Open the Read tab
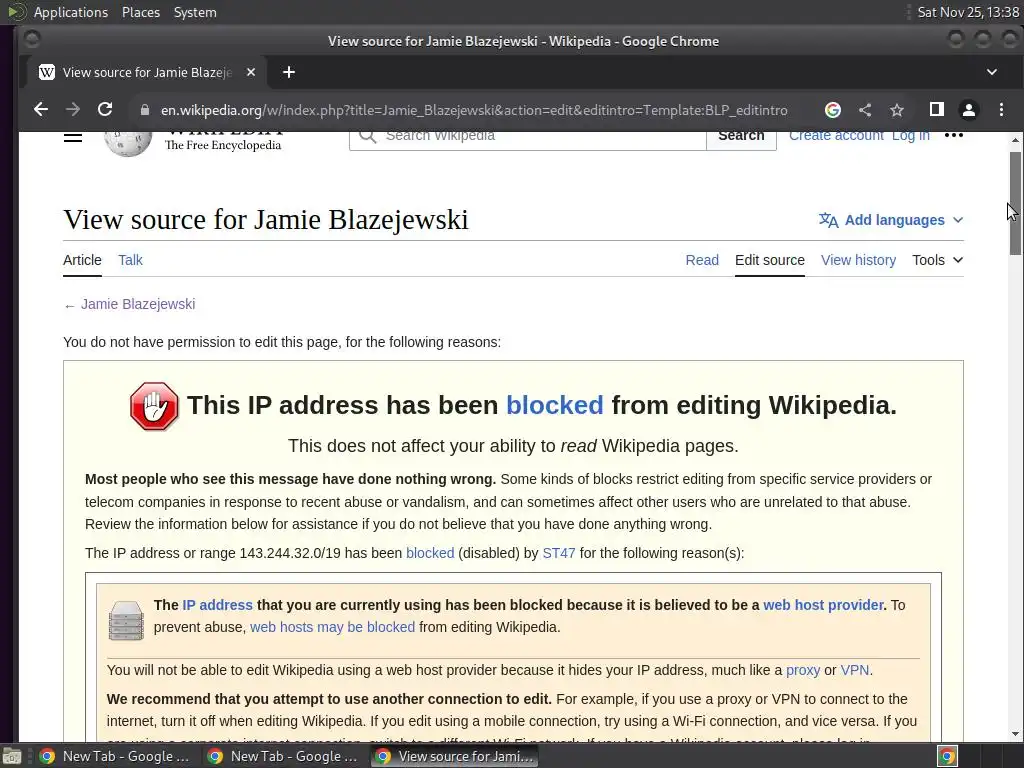Viewport: 1024px width, 768px height. [702, 260]
